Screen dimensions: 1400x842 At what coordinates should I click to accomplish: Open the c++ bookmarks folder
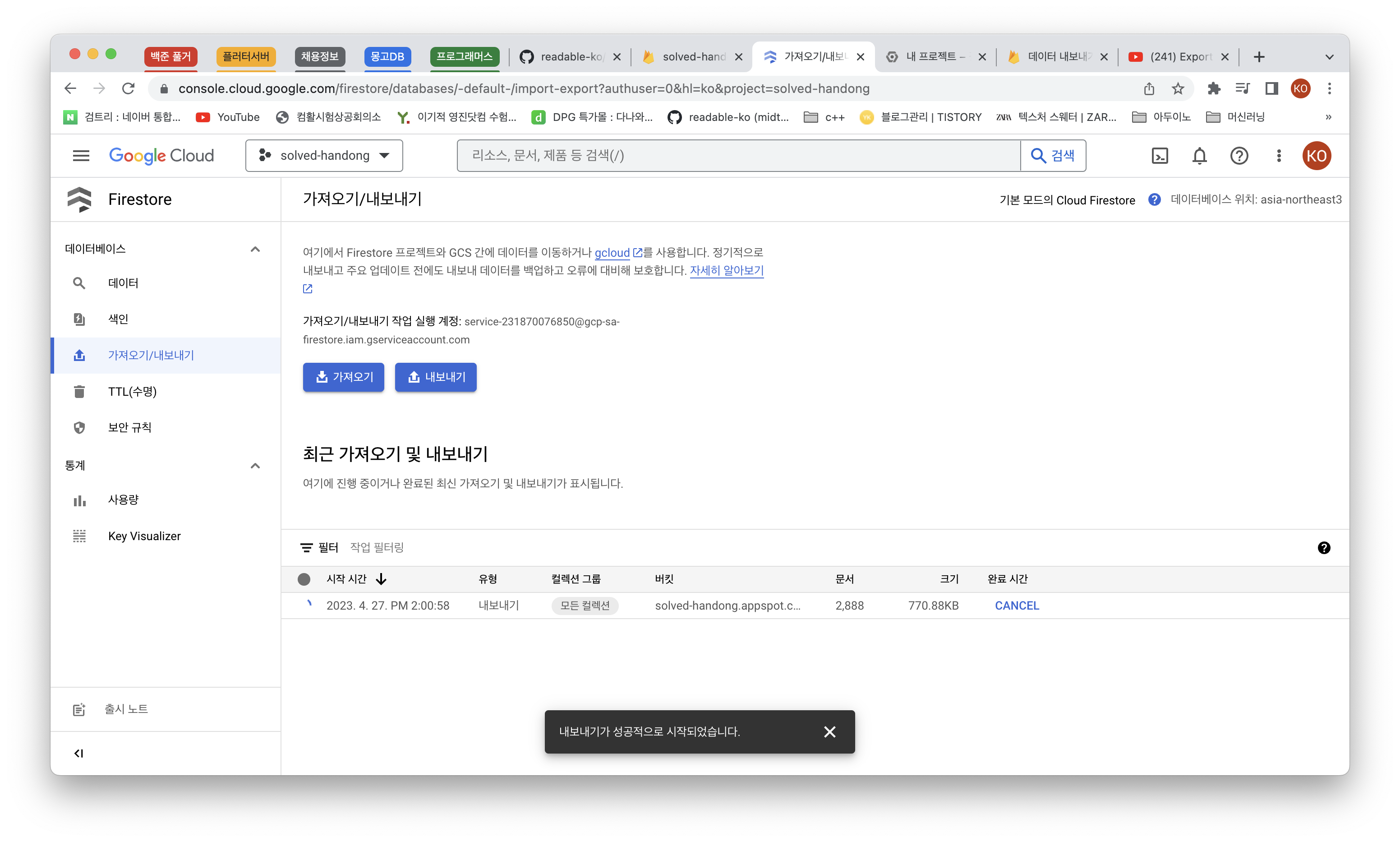coord(824,117)
